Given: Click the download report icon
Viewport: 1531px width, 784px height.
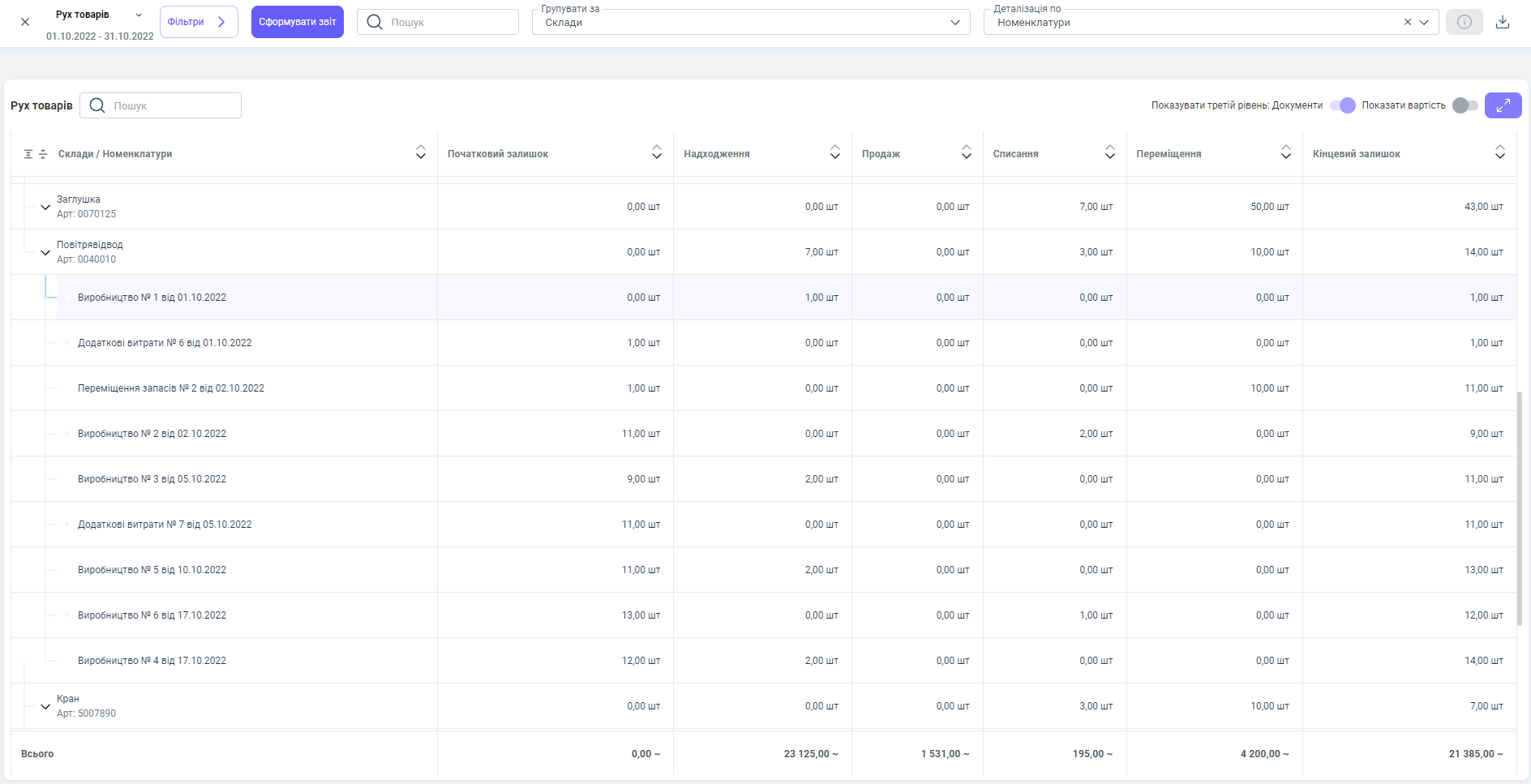Looking at the screenshot, I should [x=1502, y=22].
